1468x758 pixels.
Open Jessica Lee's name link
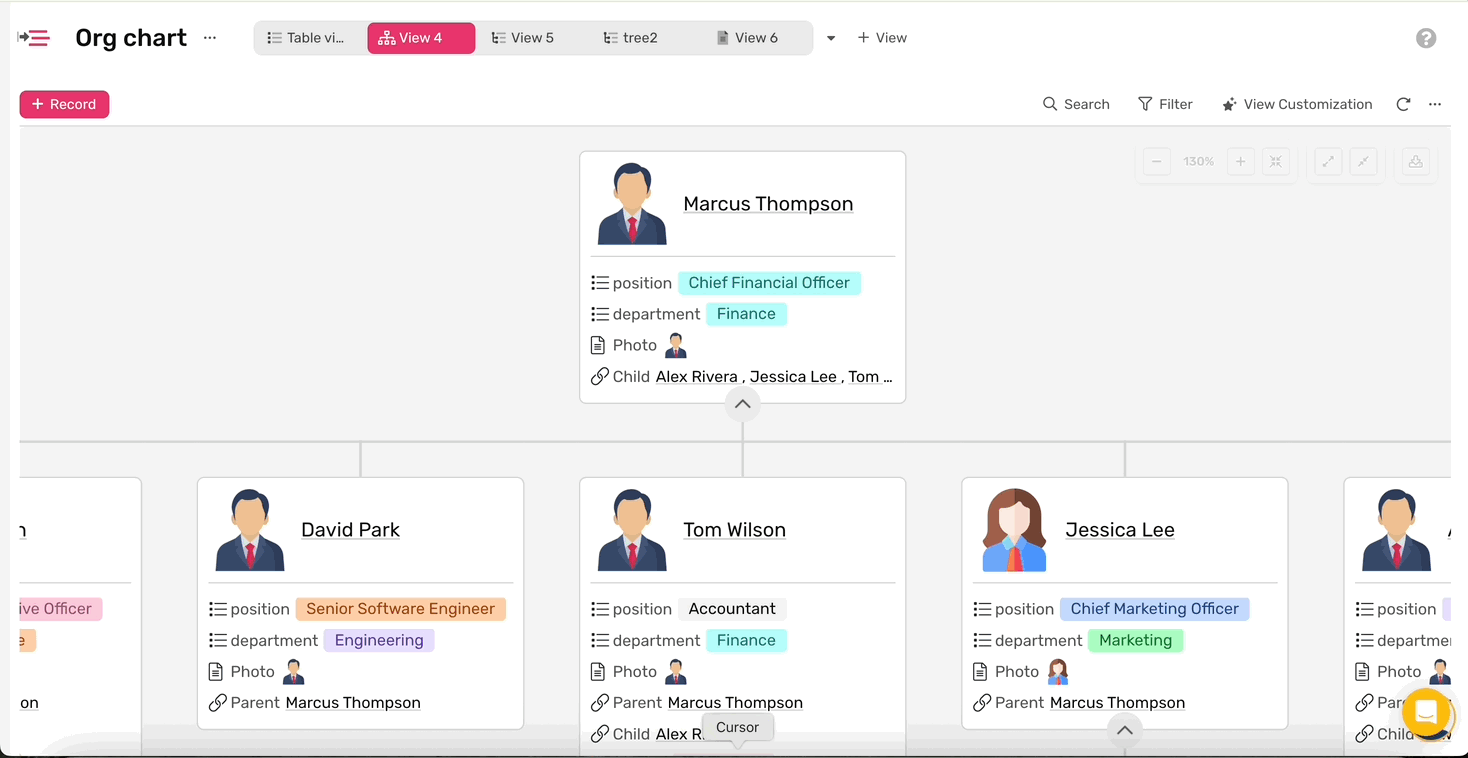(1120, 530)
